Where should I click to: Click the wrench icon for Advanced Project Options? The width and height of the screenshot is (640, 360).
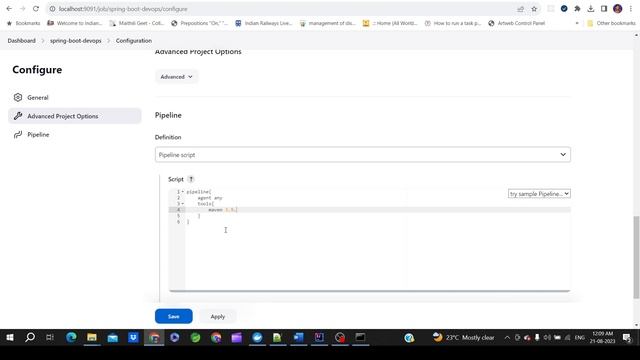pyautogui.click(x=18, y=116)
